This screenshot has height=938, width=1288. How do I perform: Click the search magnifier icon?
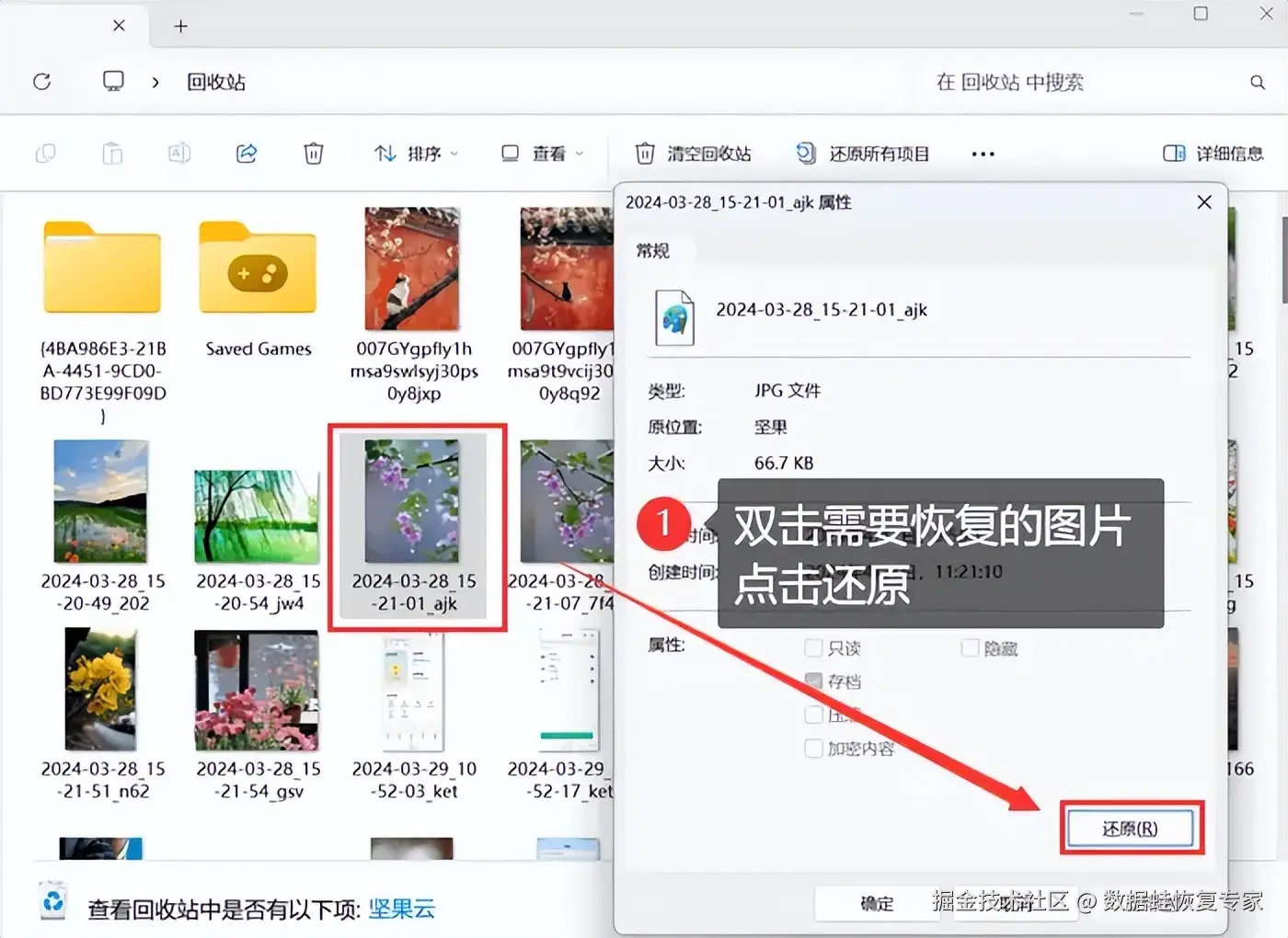1257,82
